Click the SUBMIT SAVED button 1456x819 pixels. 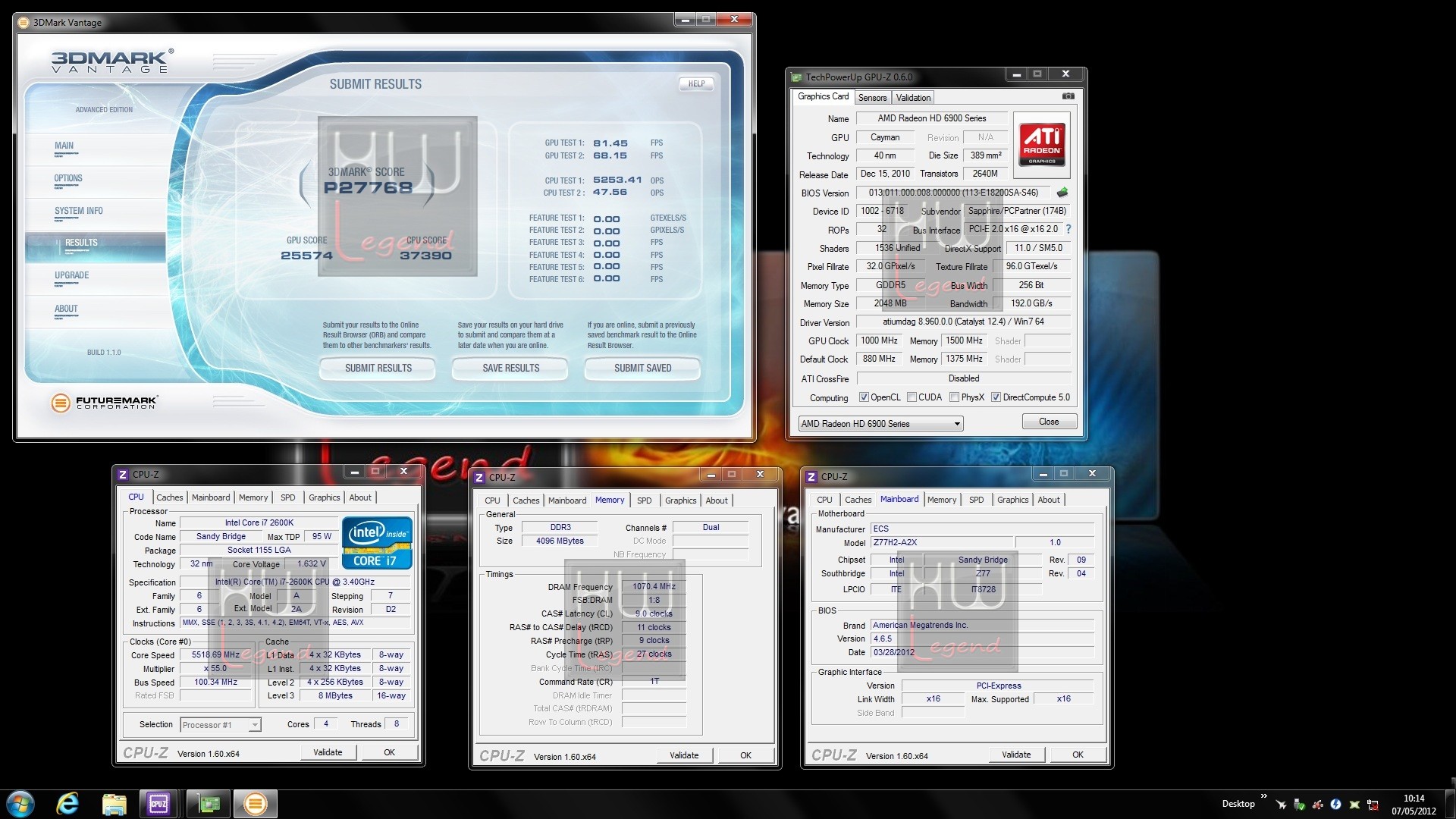[642, 369]
